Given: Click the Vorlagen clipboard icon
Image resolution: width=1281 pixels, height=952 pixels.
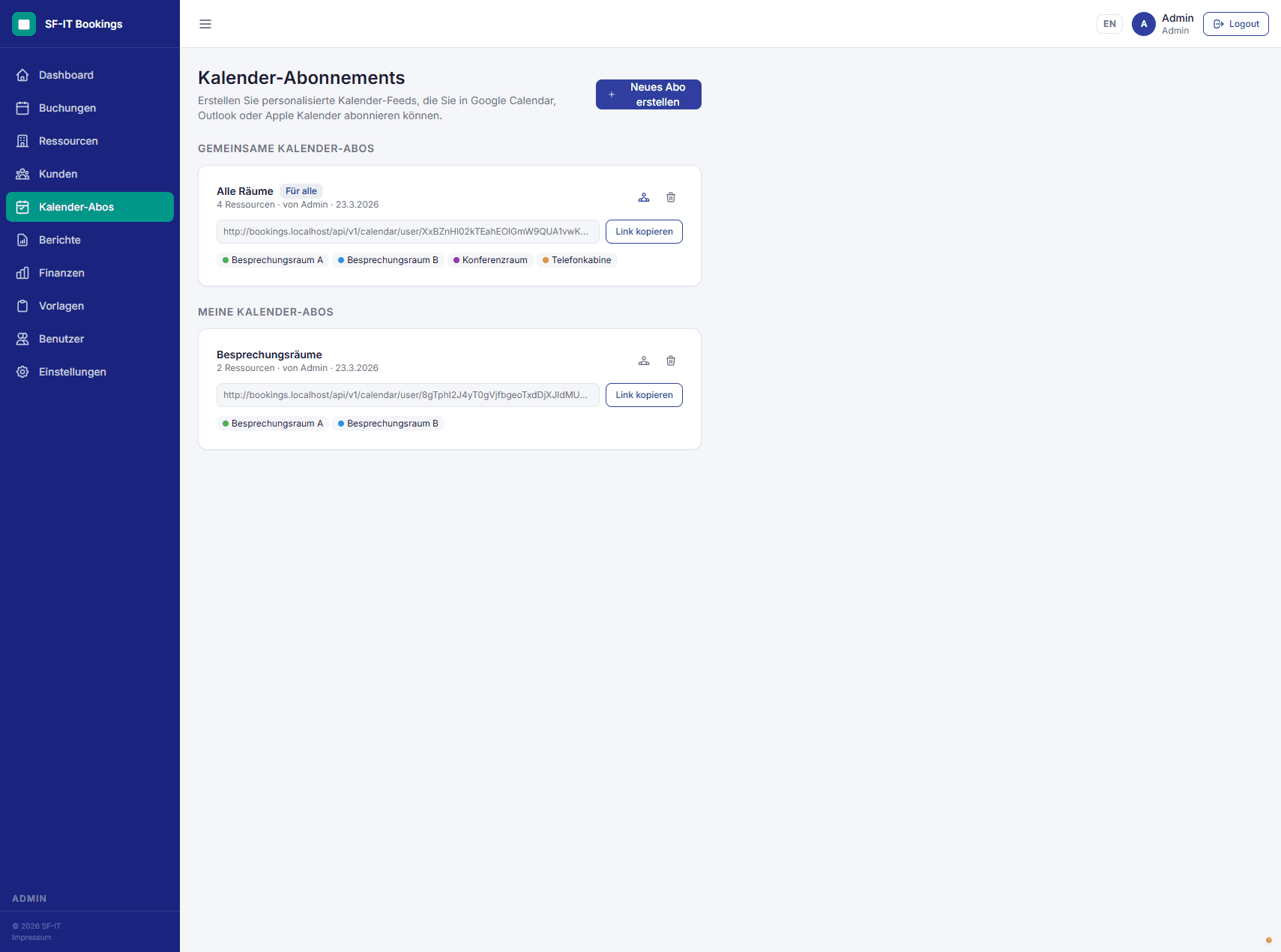Looking at the screenshot, I should tap(22, 306).
